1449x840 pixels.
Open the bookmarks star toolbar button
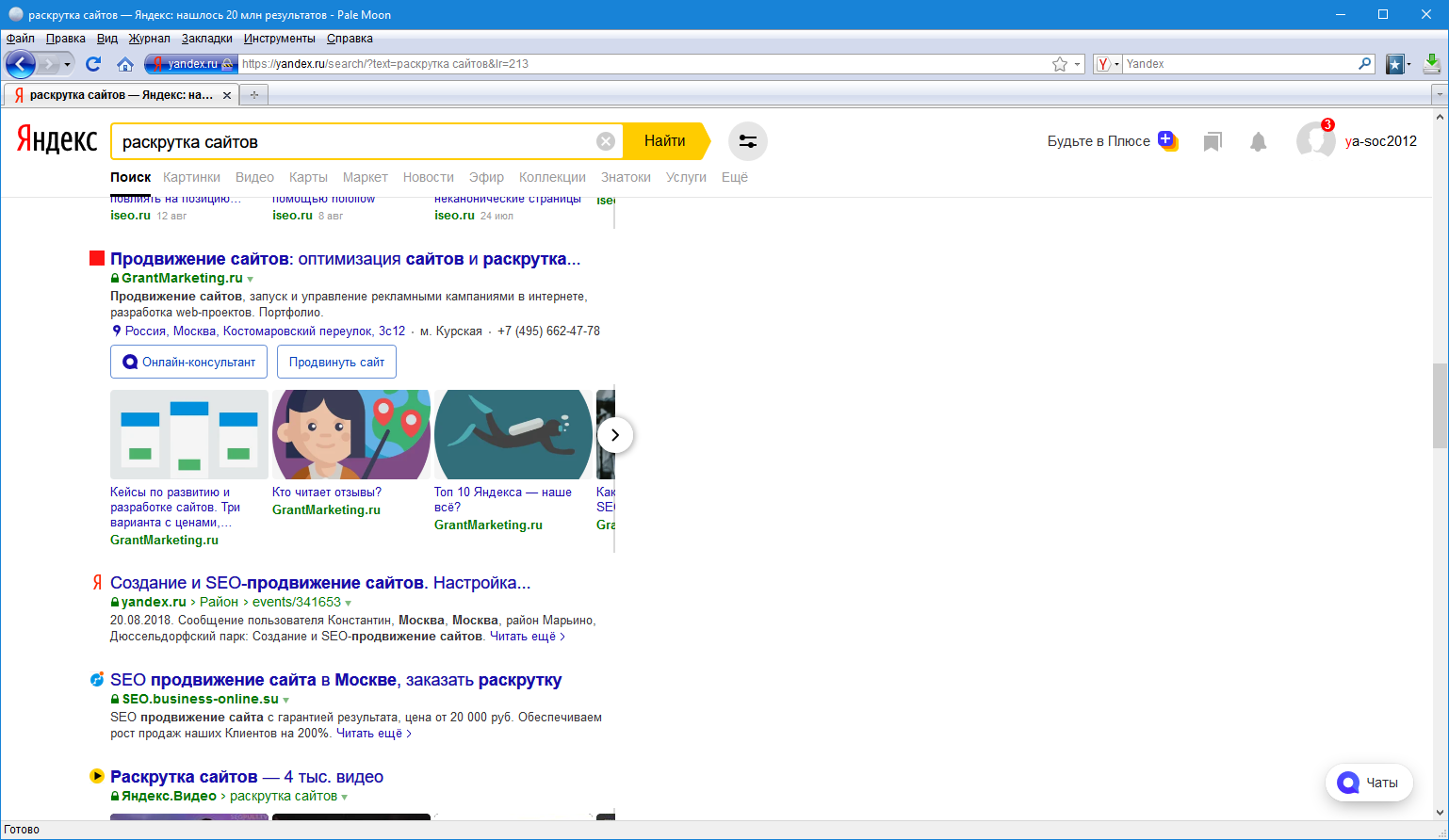1395,64
